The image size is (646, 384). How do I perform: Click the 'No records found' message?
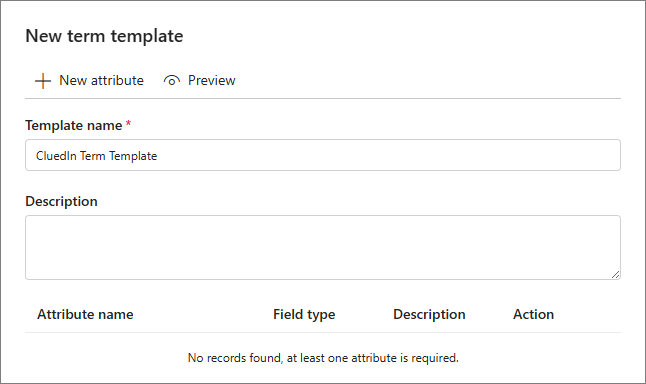tap(323, 358)
